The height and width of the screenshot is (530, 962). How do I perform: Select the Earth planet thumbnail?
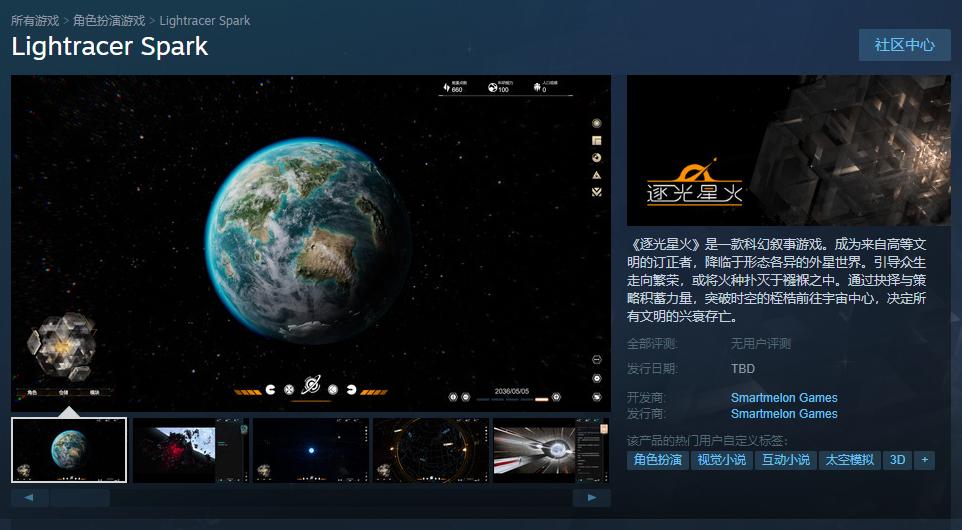(x=69, y=451)
